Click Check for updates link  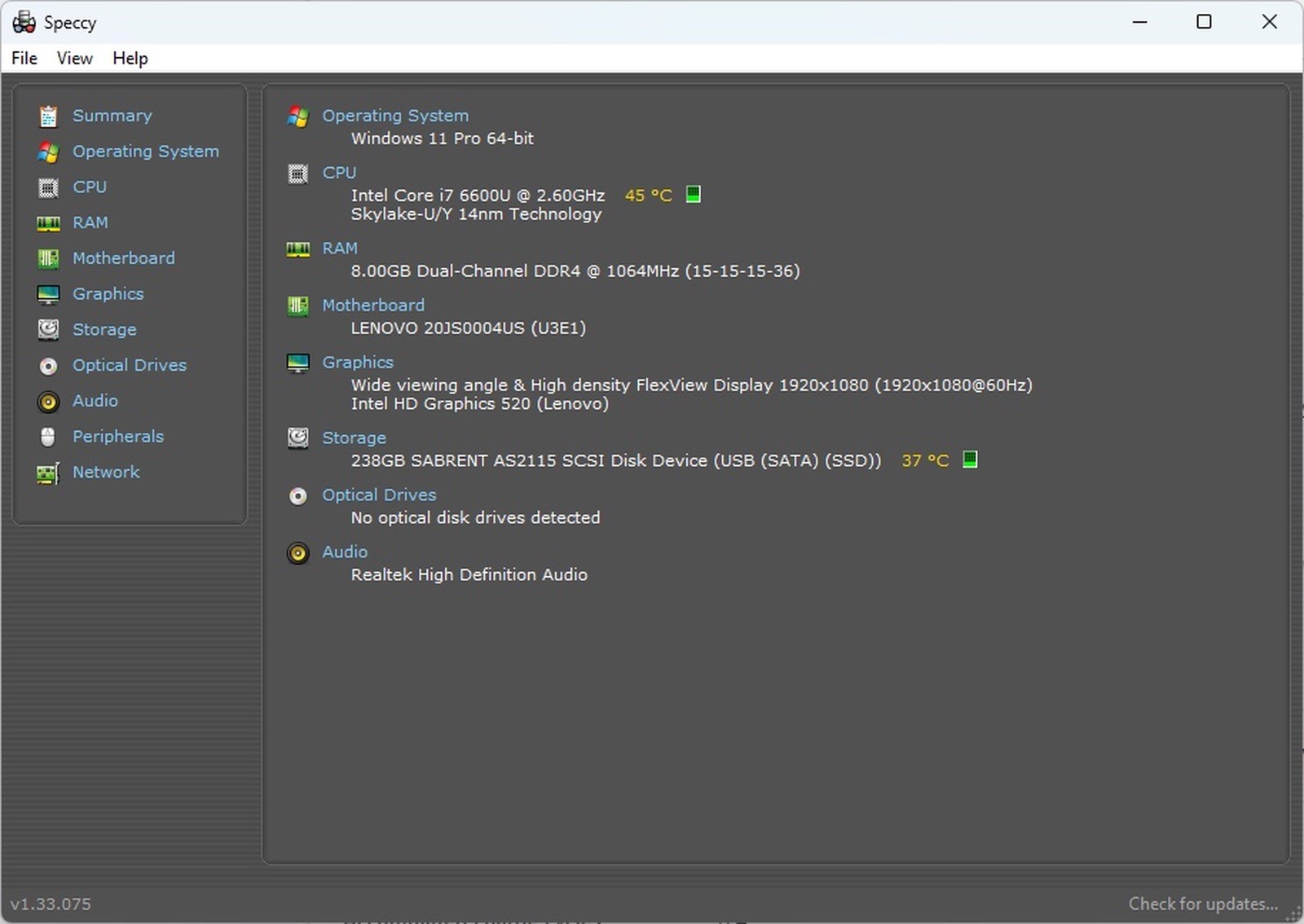tap(1203, 904)
